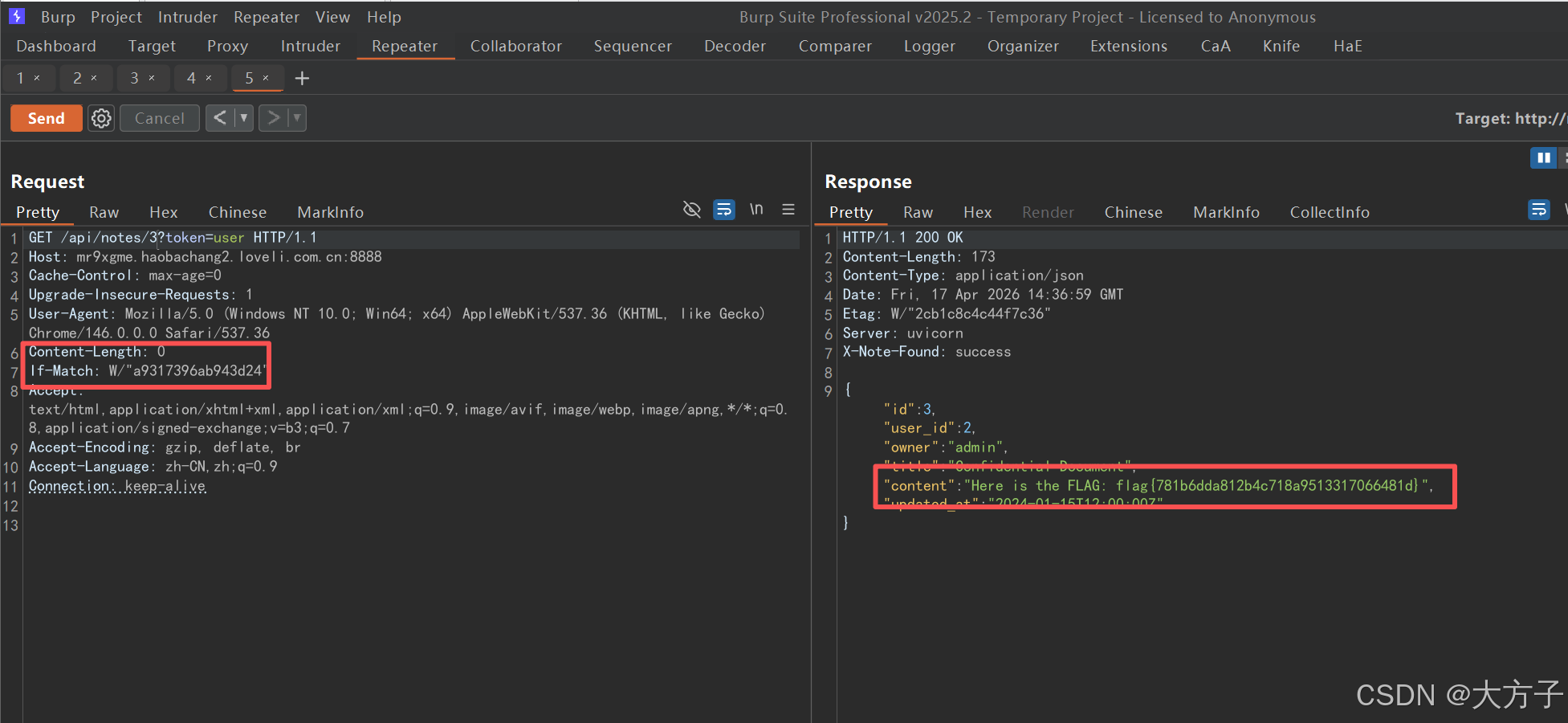The image size is (1568, 723).
Task: Switch to the Extensions tab
Action: pyautogui.click(x=1129, y=46)
